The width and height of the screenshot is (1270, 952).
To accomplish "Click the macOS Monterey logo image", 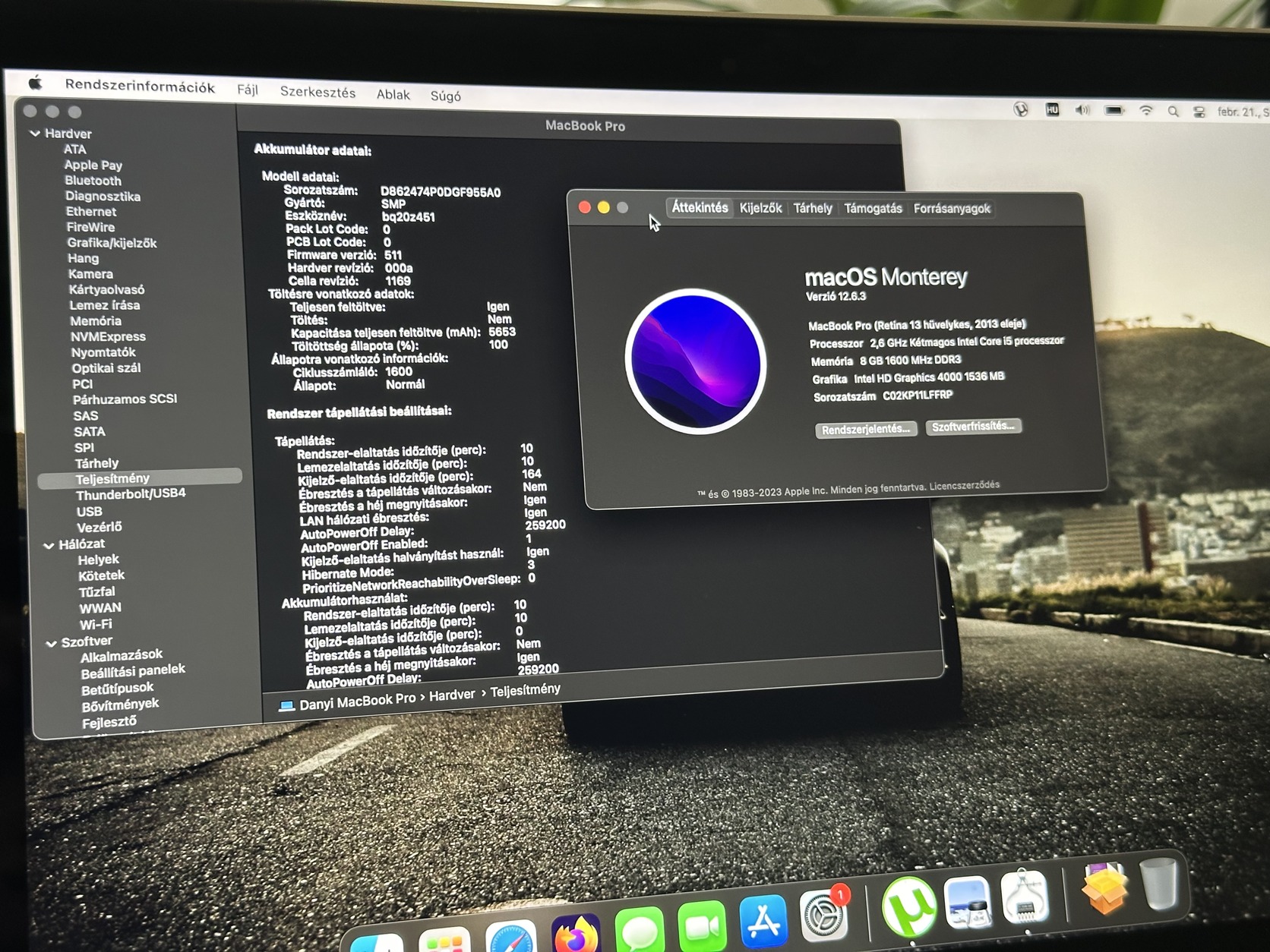I will pyautogui.click(x=695, y=361).
